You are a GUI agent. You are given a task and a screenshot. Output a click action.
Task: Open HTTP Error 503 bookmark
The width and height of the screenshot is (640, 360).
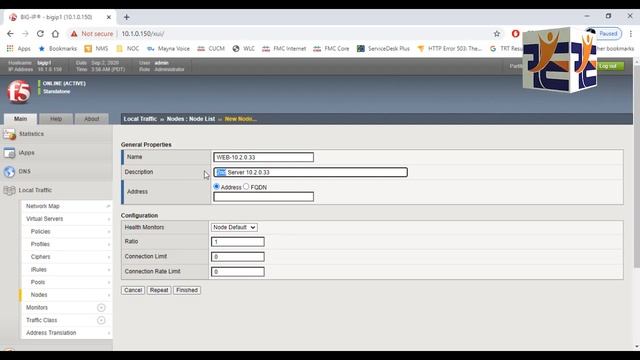[x=449, y=49]
